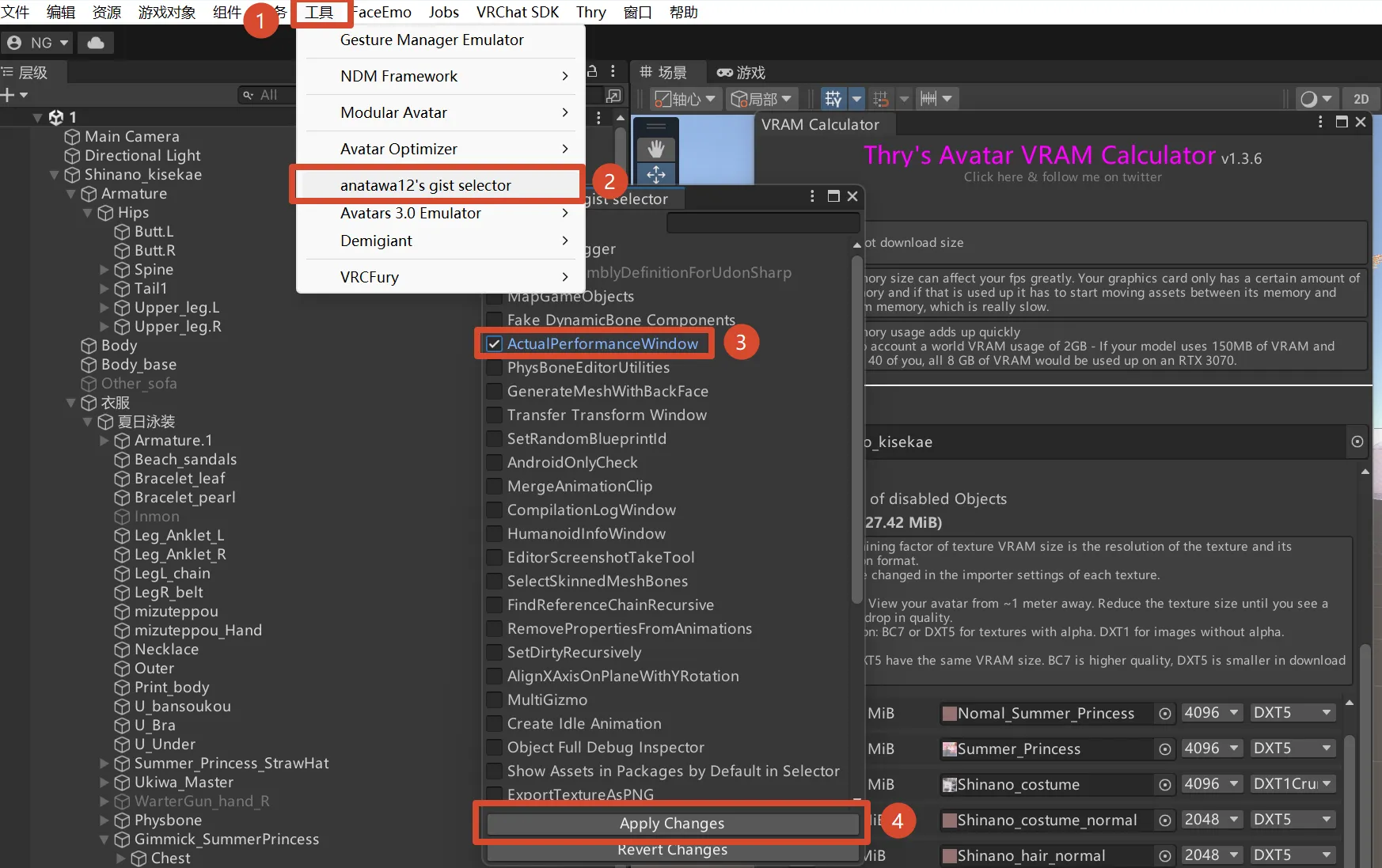Enable HumanoidInfoWindow checkbox
1382x868 pixels.
[494, 534]
